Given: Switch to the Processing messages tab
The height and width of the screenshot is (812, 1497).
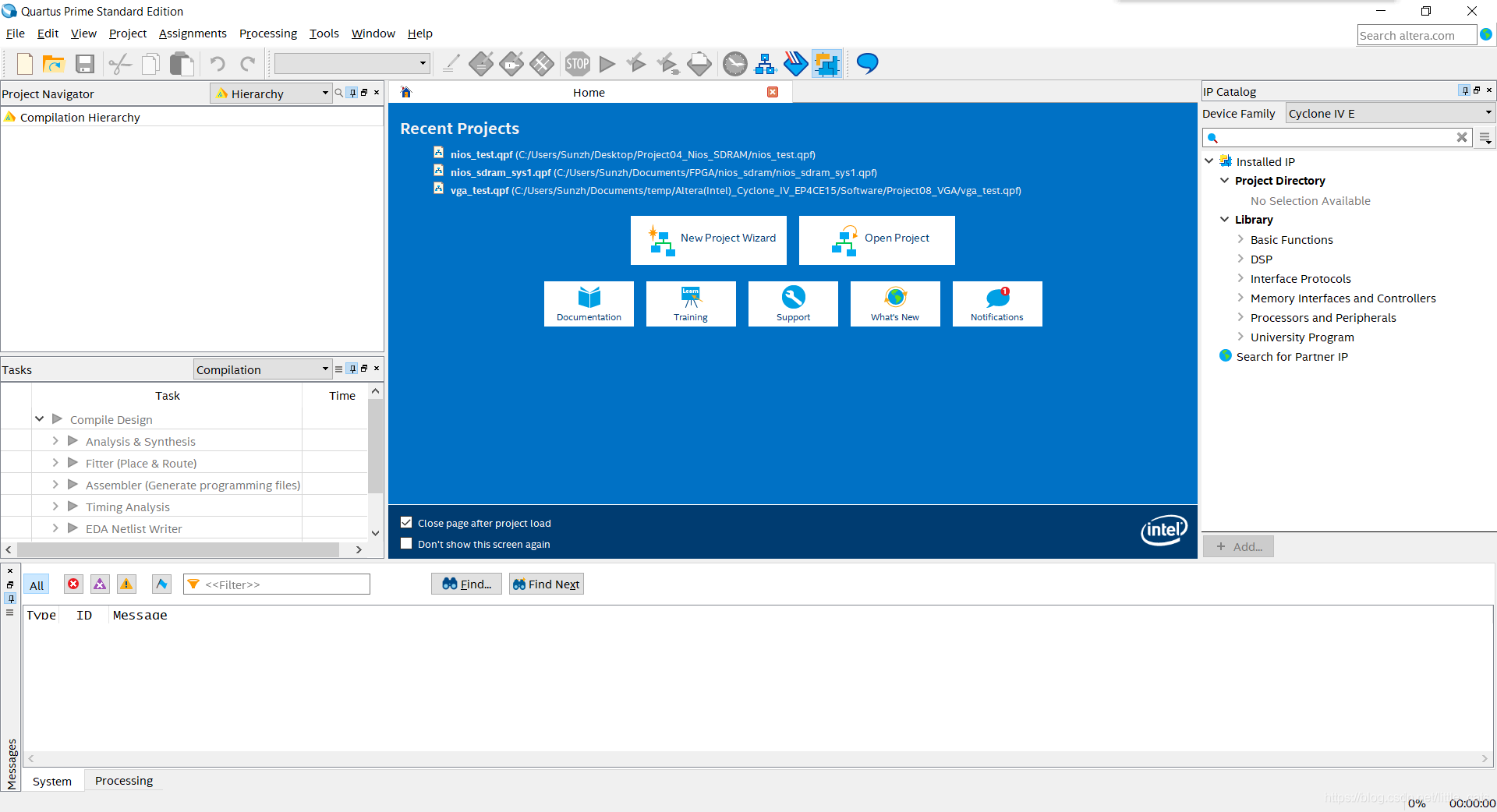Looking at the screenshot, I should click(x=124, y=781).
